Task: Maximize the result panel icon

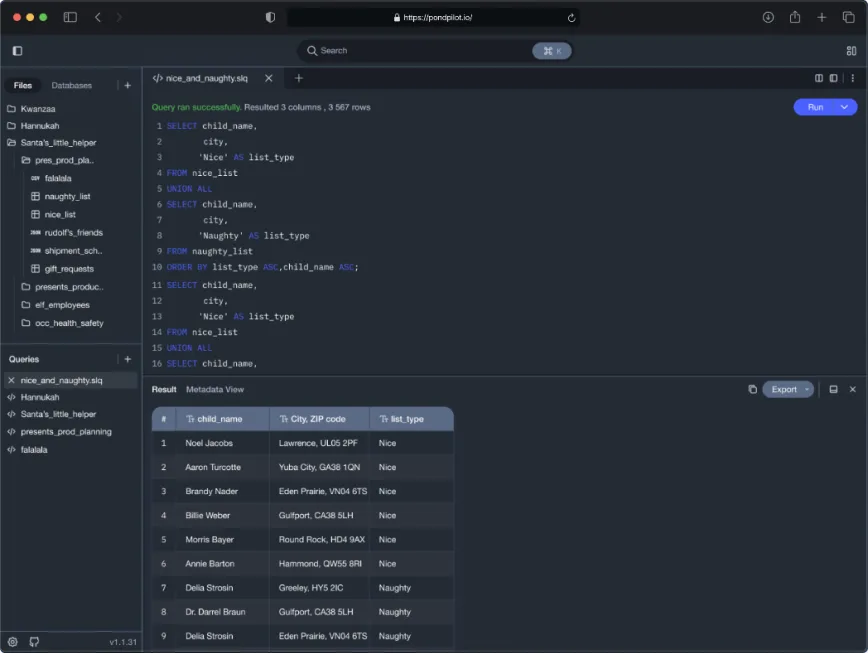Action: coord(833,390)
